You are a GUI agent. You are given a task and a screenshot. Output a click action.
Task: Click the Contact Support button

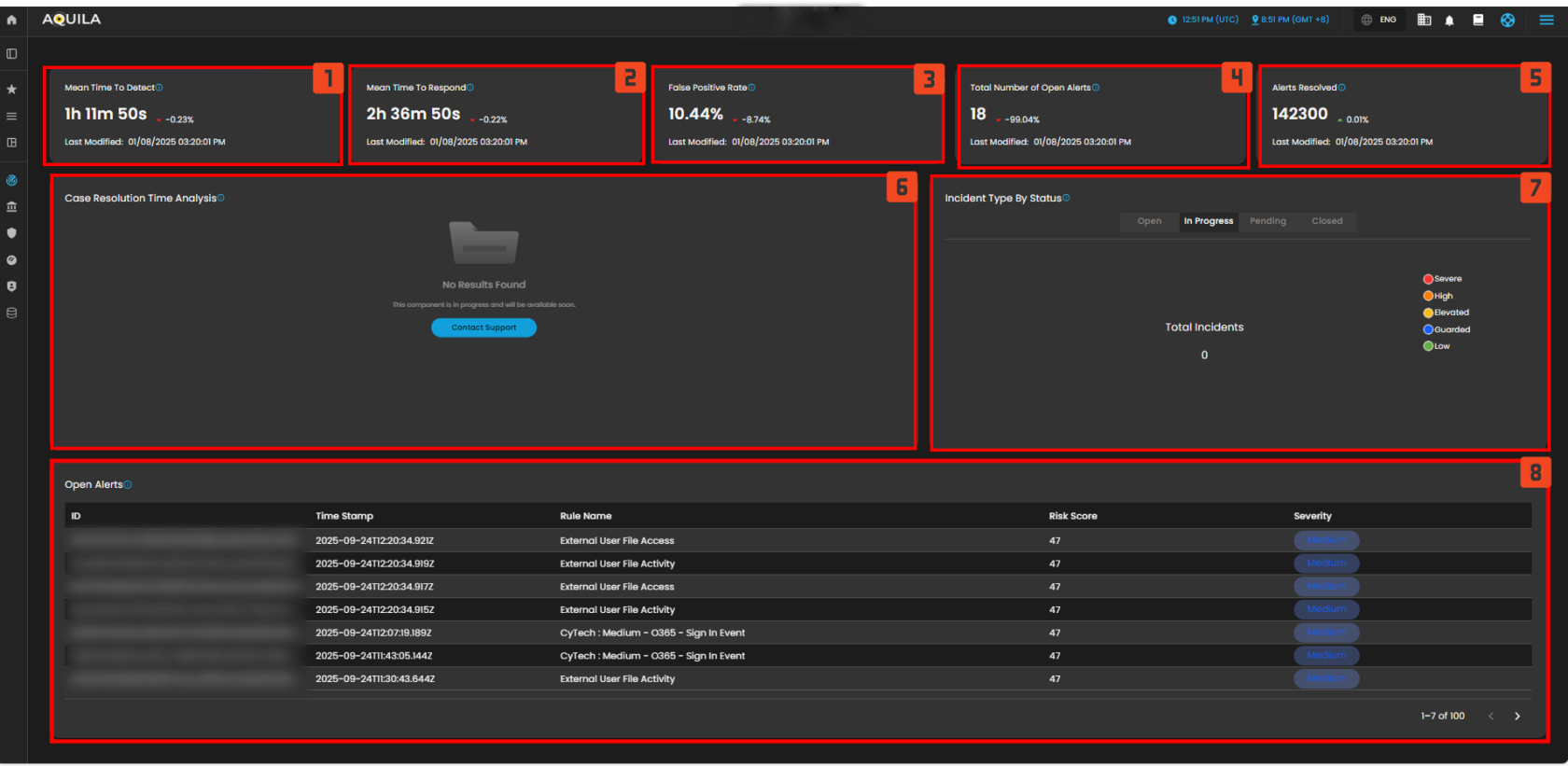[483, 327]
